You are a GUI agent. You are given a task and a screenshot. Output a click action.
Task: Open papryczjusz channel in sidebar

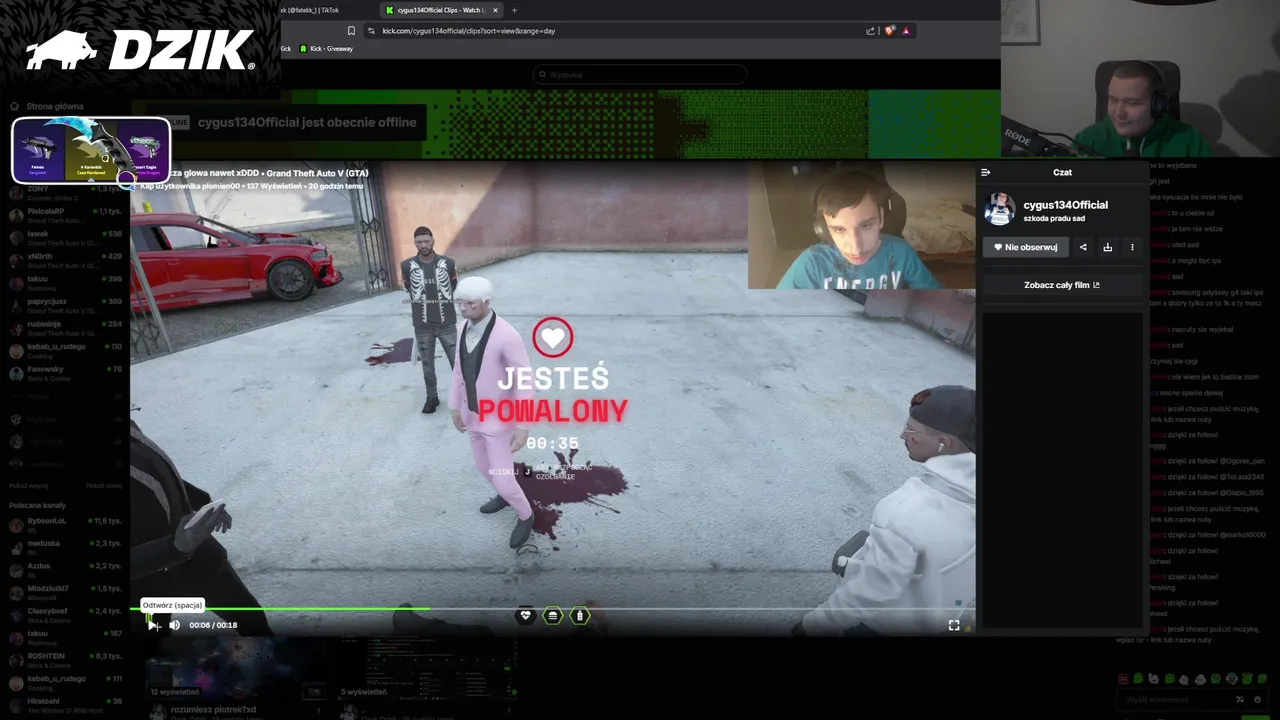coord(66,305)
